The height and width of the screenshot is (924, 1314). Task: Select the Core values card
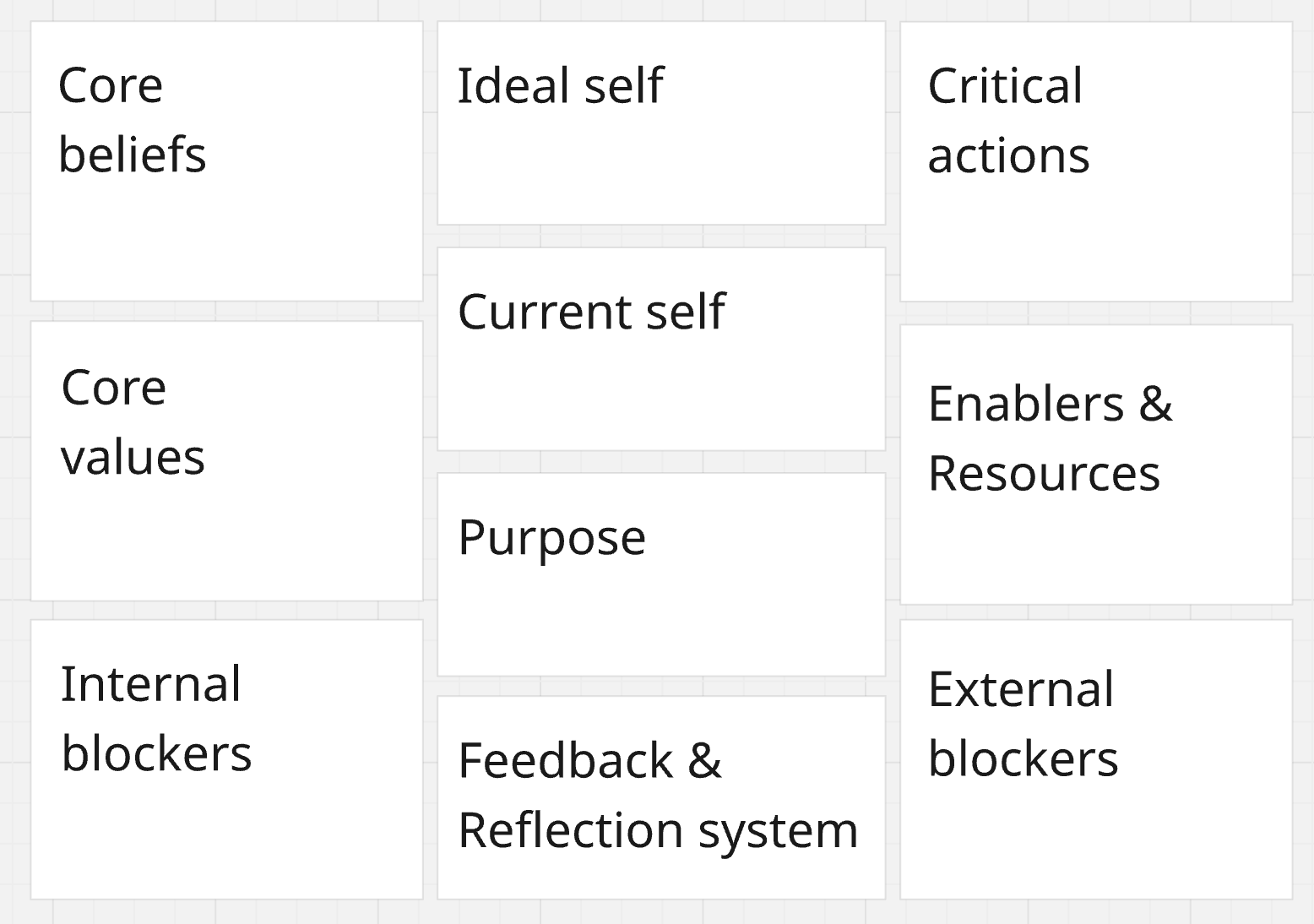[x=226, y=461]
